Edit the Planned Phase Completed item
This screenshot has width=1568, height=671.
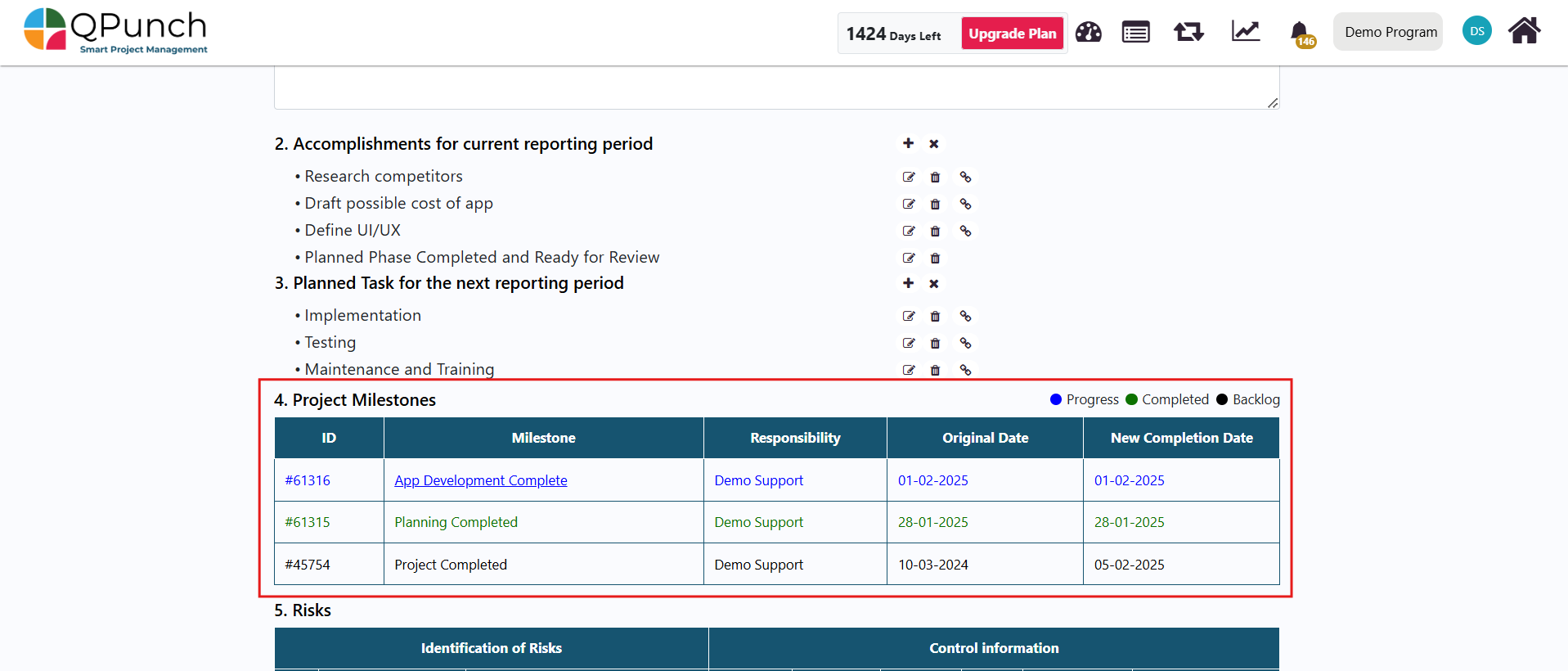[909, 258]
